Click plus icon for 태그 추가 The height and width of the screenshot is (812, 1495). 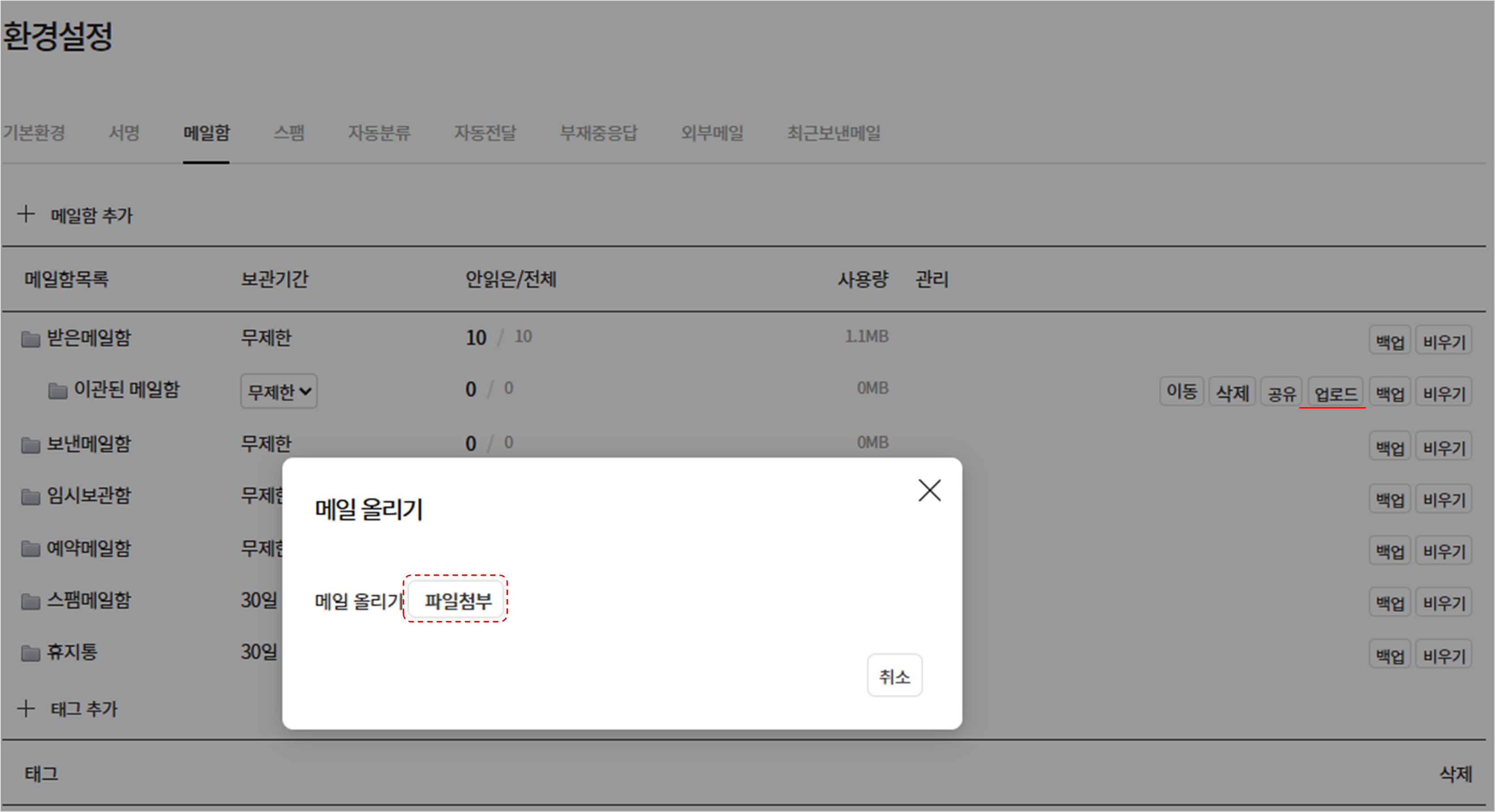pyautogui.click(x=26, y=708)
